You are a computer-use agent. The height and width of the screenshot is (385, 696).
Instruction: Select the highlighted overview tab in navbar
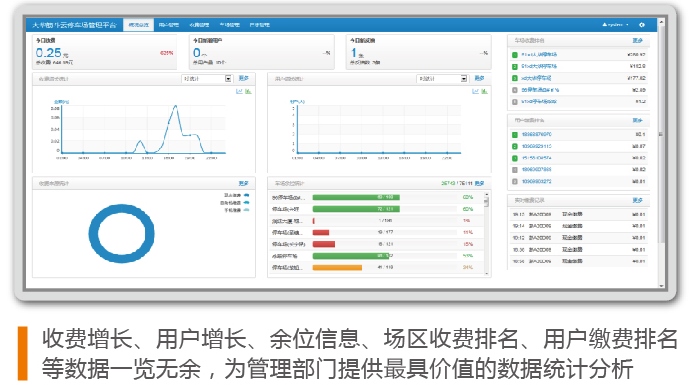[138, 25]
